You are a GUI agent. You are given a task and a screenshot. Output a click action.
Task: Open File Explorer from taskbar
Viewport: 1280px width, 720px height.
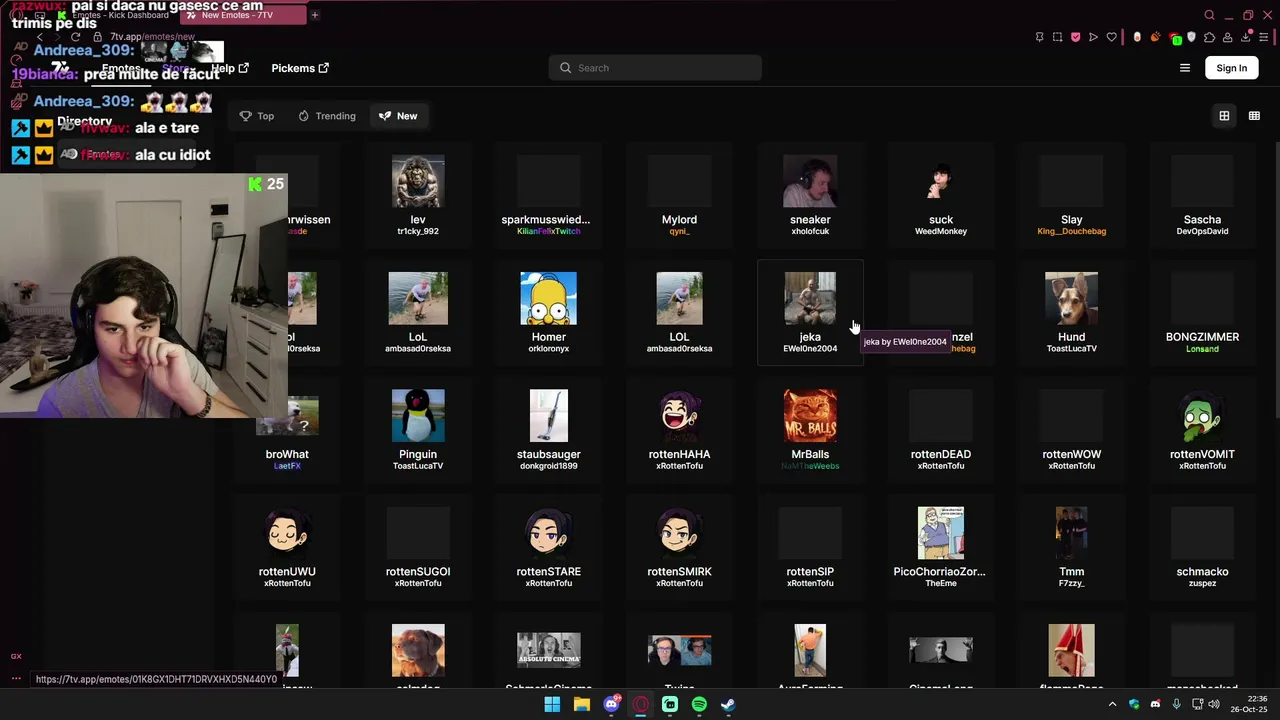[581, 704]
